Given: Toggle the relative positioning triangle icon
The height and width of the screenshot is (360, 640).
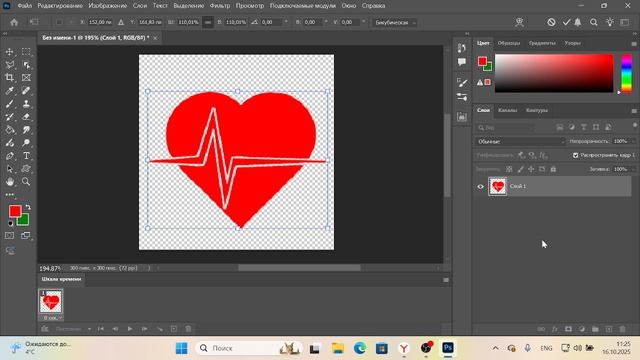Looking at the screenshot, I should (x=121, y=22).
